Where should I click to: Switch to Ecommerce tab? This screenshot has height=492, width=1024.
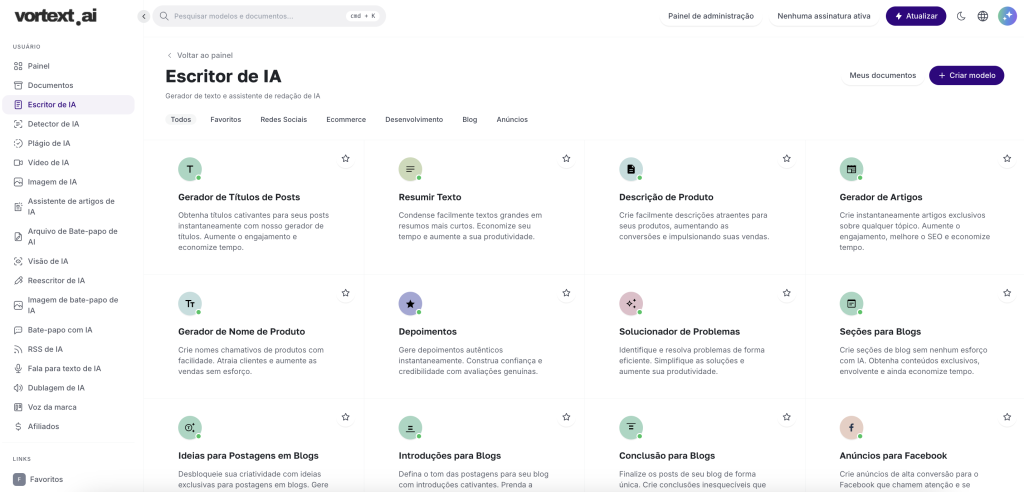pos(346,120)
